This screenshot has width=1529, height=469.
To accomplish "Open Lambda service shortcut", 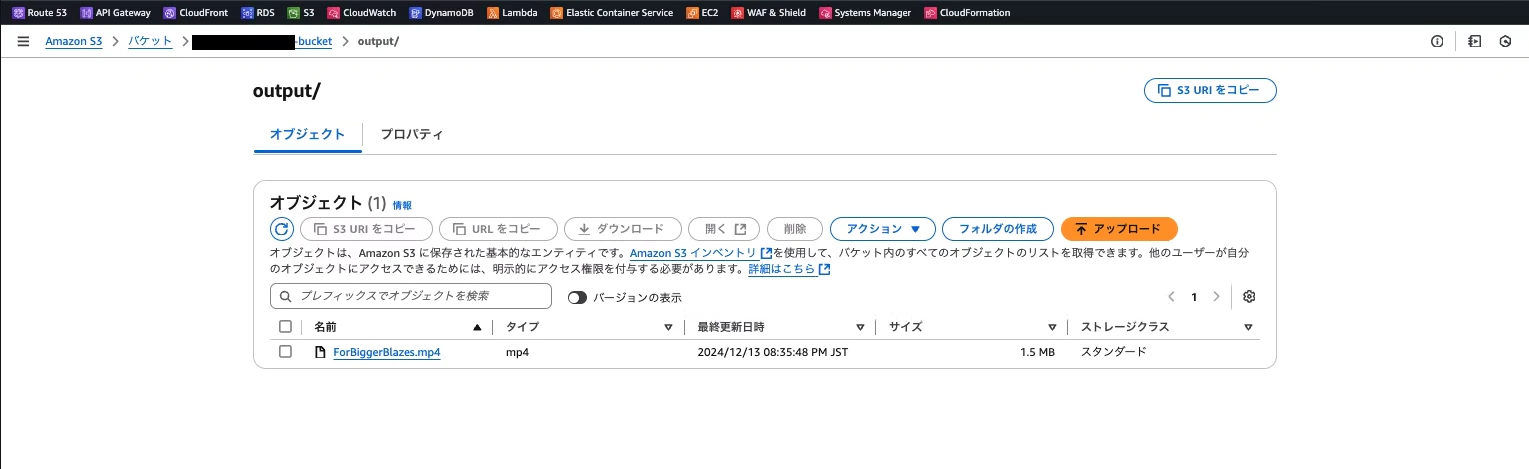I will pos(512,13).
